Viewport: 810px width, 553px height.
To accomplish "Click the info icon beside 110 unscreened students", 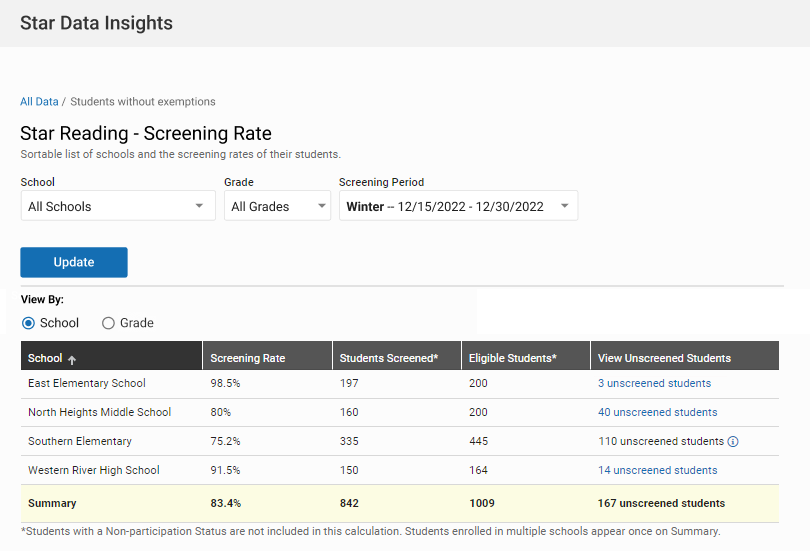I will (x=733, y=441).
